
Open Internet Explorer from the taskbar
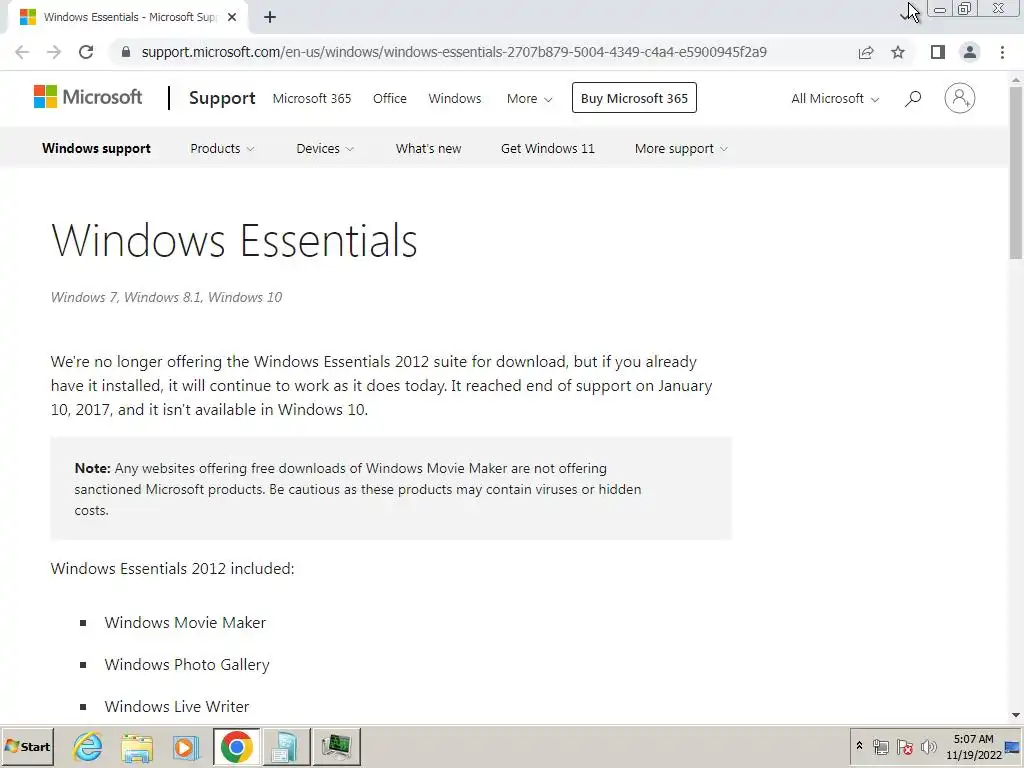88,746
